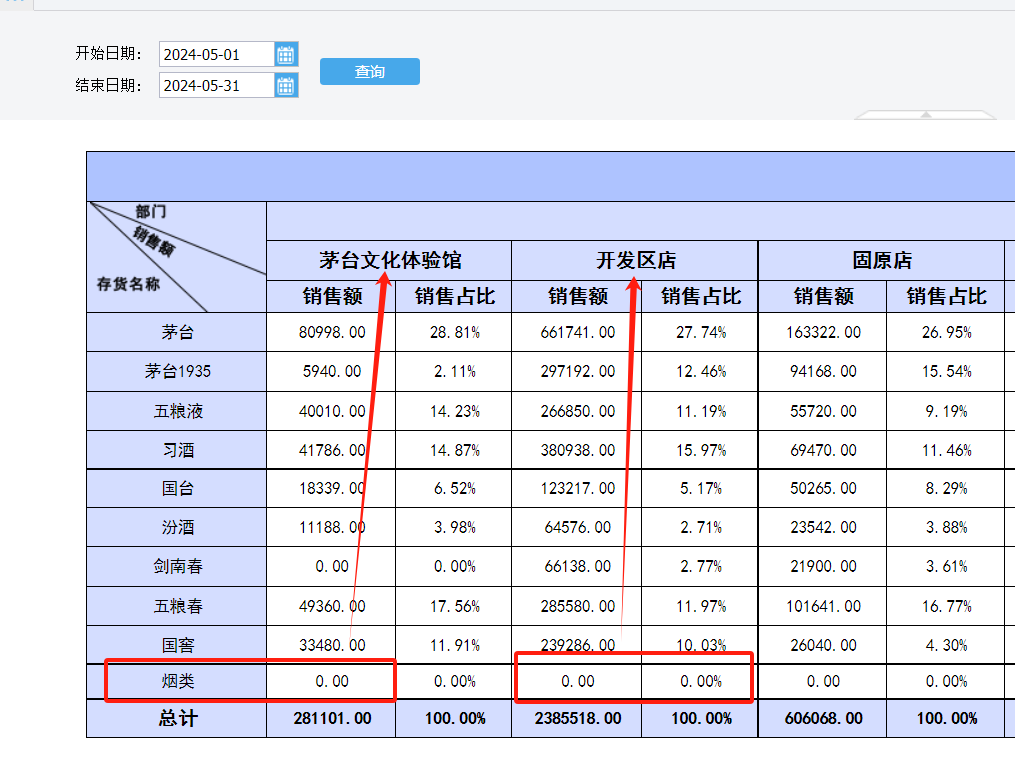Click the total cell 606068.00
The height and width of the screenshot is (766, 1015).
pyautogui.click(x=823, y=718)
